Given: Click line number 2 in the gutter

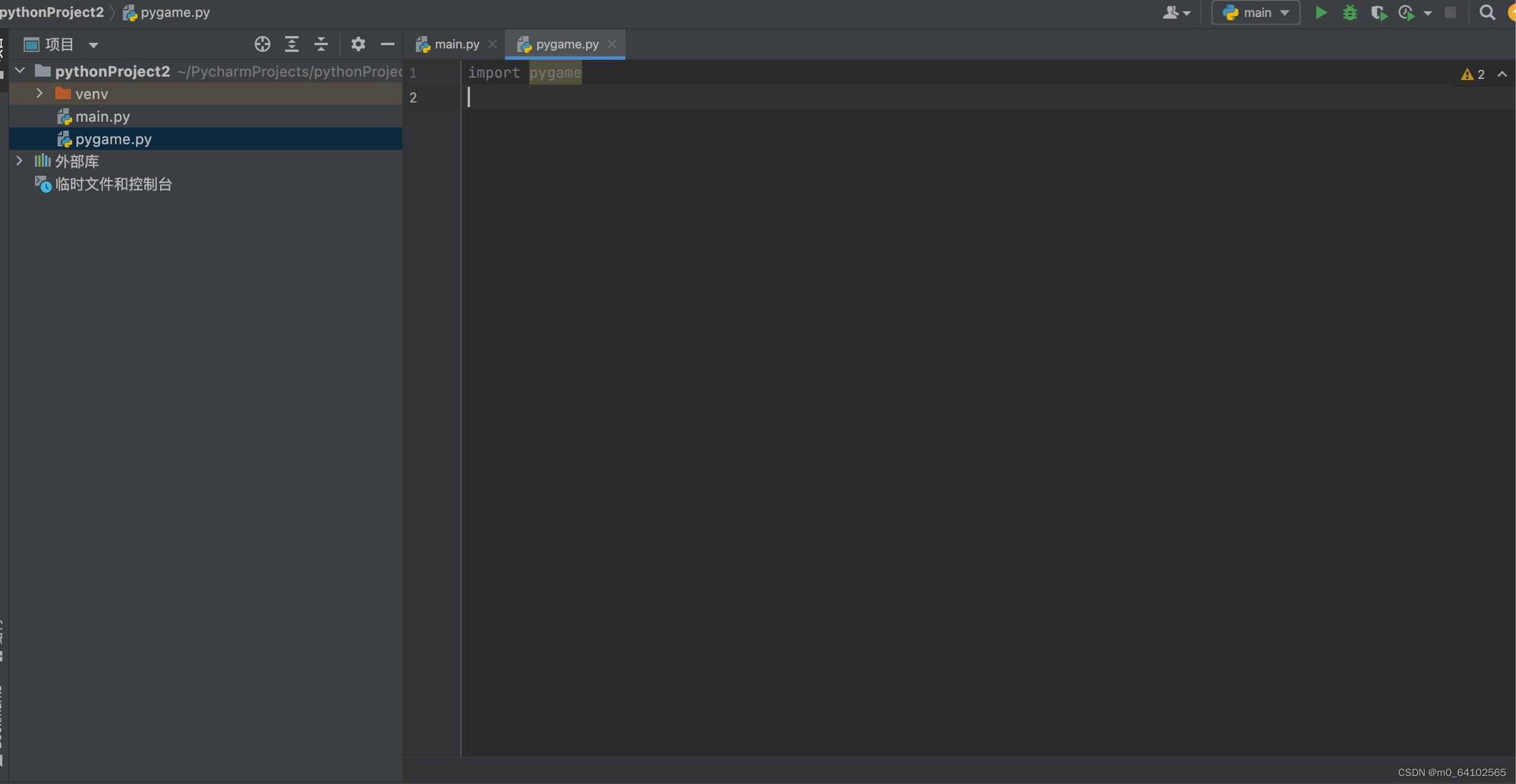Looking at the screenshot, I should tap(413, 98).
